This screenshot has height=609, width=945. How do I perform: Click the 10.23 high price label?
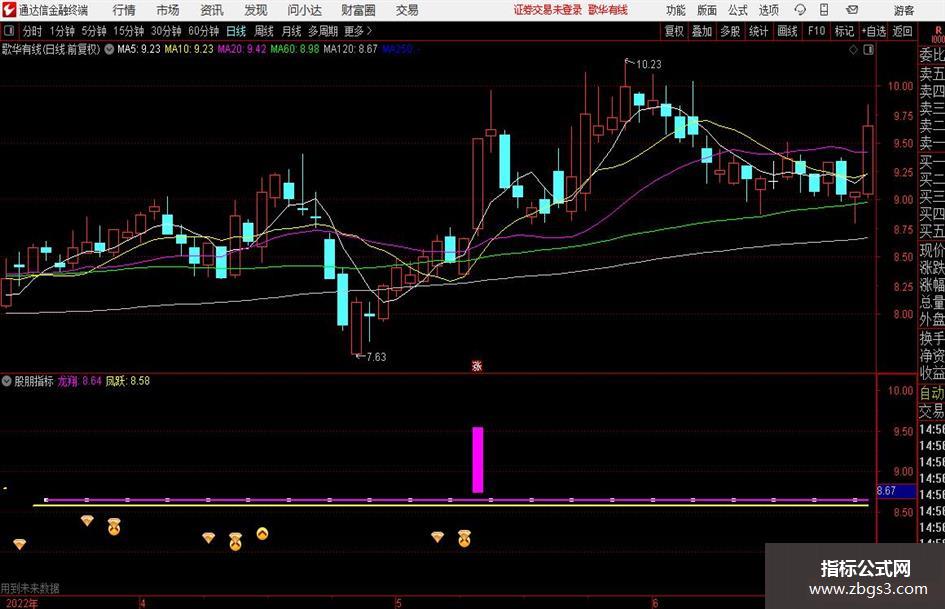click(x=648, y=64)
